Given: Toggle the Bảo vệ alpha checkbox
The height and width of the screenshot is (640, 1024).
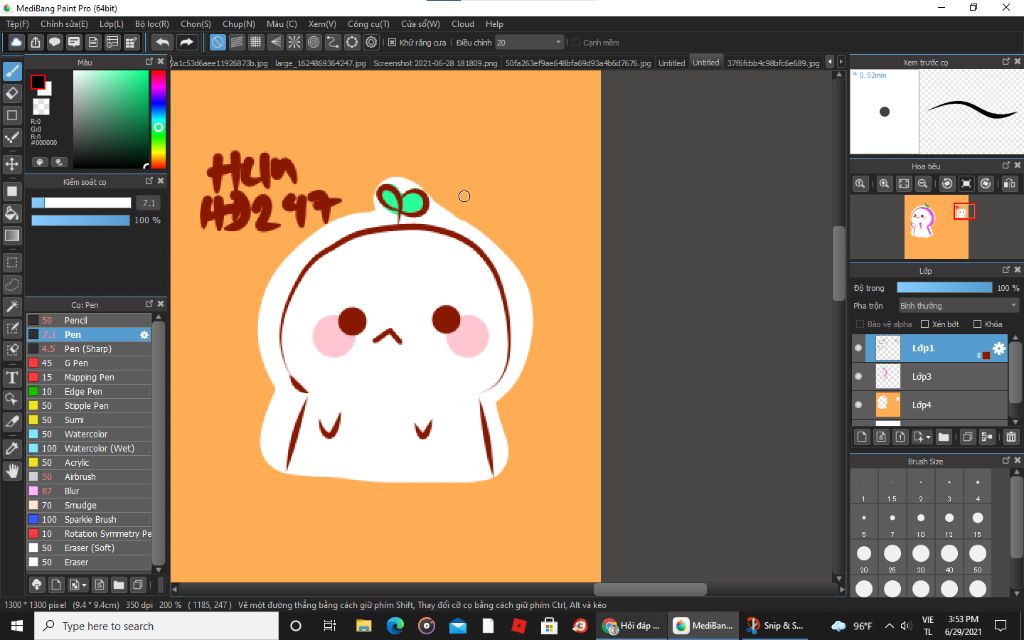Looking at the screenshot, I should (x=859, y=324).
